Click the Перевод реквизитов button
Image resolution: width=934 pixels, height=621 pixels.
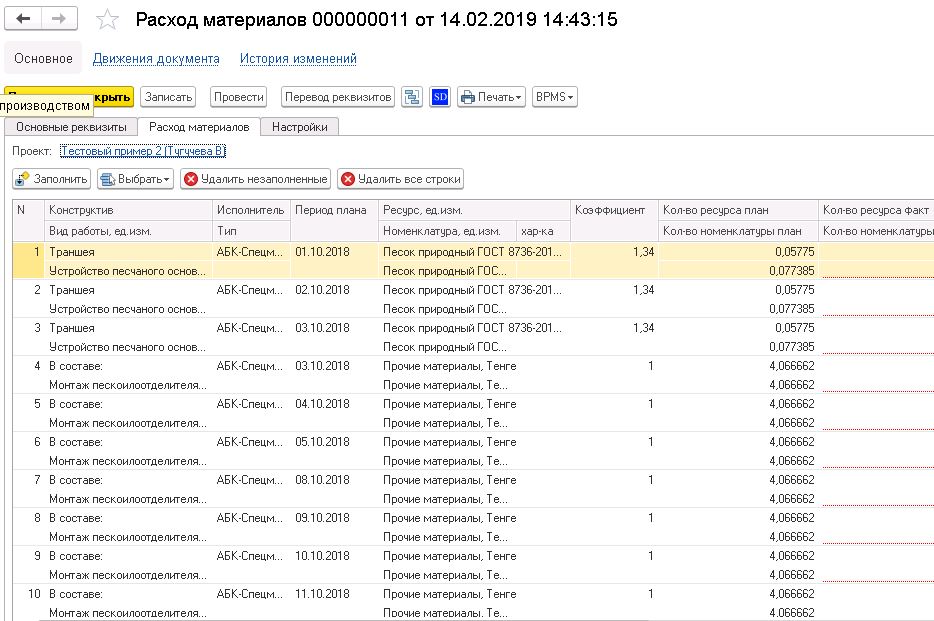337,97
